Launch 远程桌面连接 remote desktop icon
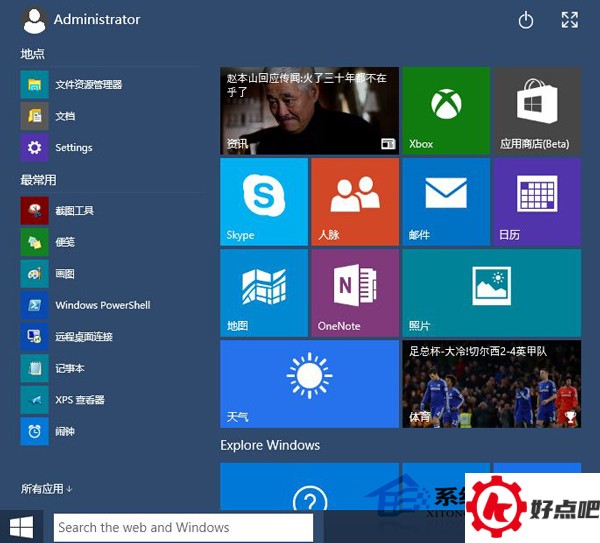The image size is (600, 543). [x=34, y=337]
